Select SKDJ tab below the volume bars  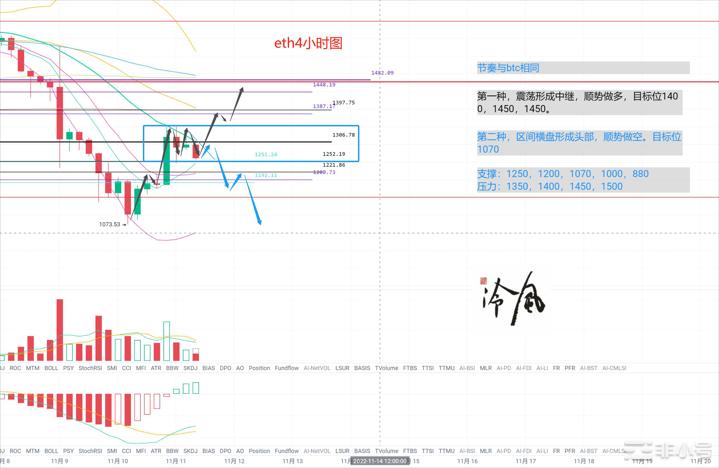pos(190,368)
